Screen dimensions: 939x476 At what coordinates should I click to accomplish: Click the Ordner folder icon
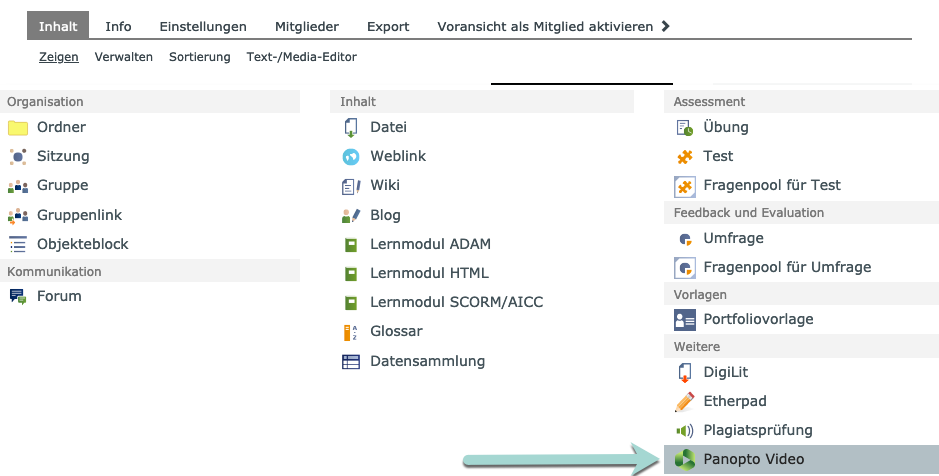(18, 128)
